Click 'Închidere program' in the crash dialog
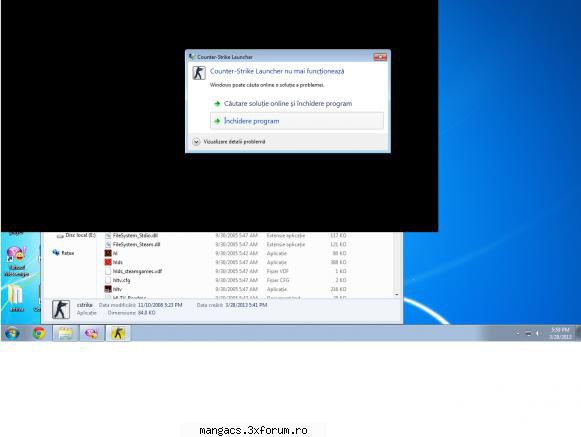581x437 pixels. pos(297,121)
